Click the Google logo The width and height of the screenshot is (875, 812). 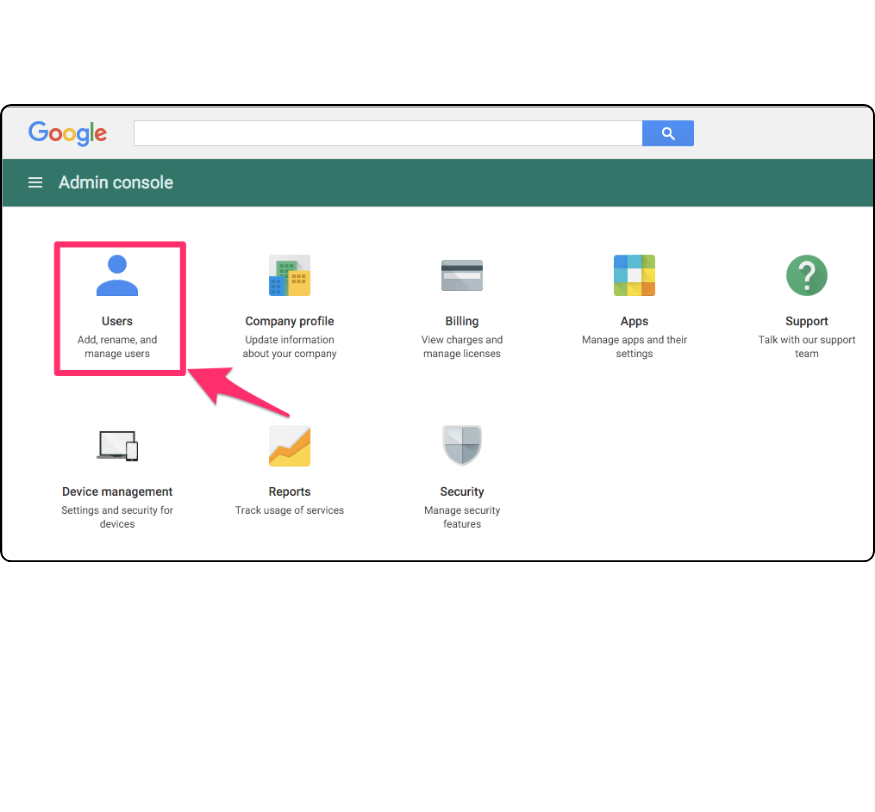point(67,133)
